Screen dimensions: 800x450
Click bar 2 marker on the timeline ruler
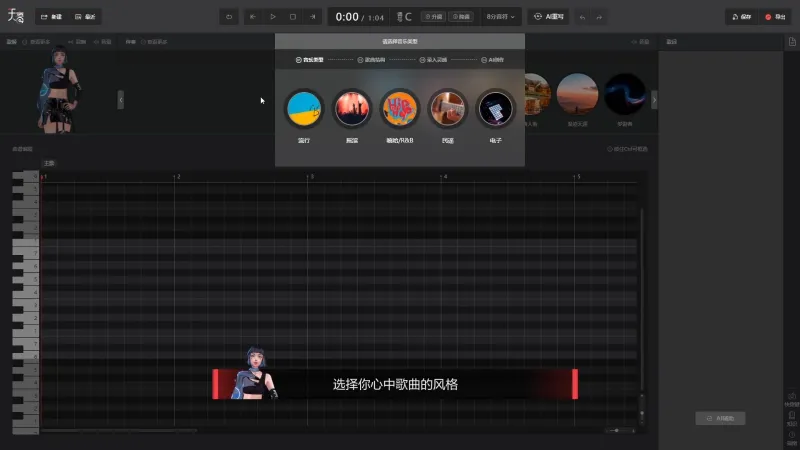178,177
